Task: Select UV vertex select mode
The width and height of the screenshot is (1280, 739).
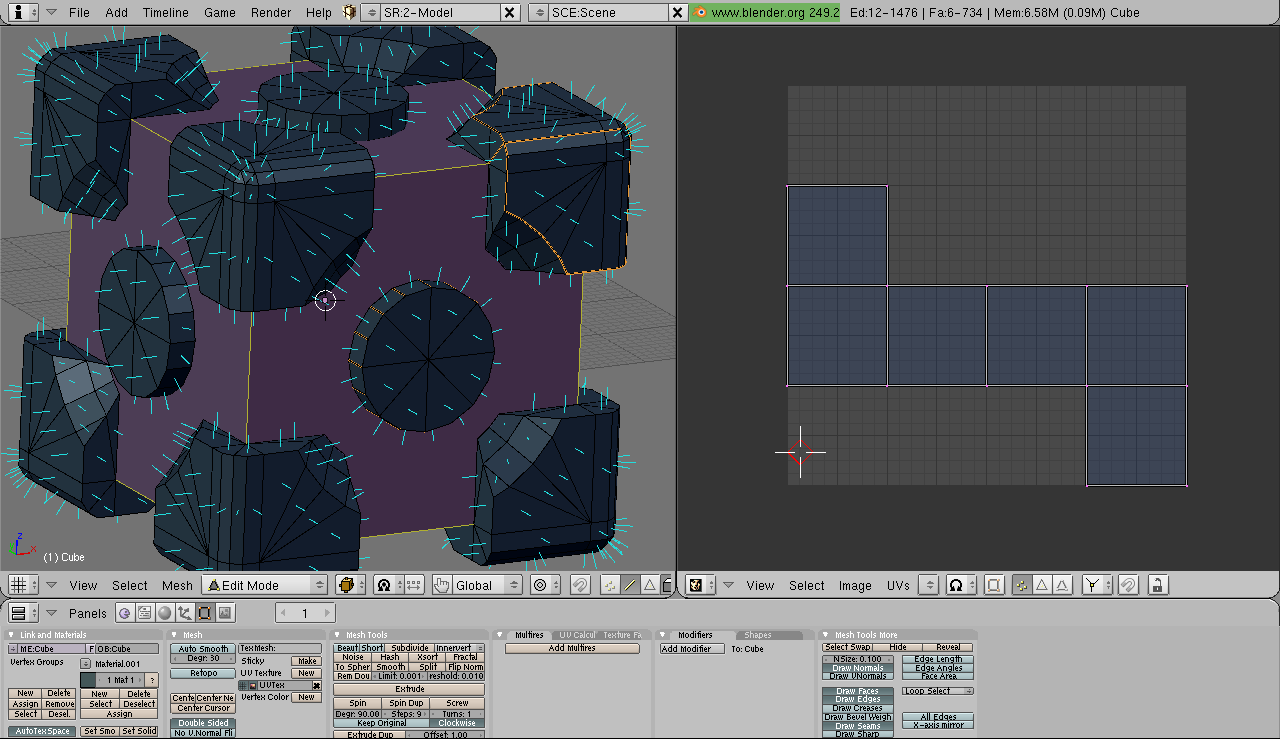Action: (1022, 585)
